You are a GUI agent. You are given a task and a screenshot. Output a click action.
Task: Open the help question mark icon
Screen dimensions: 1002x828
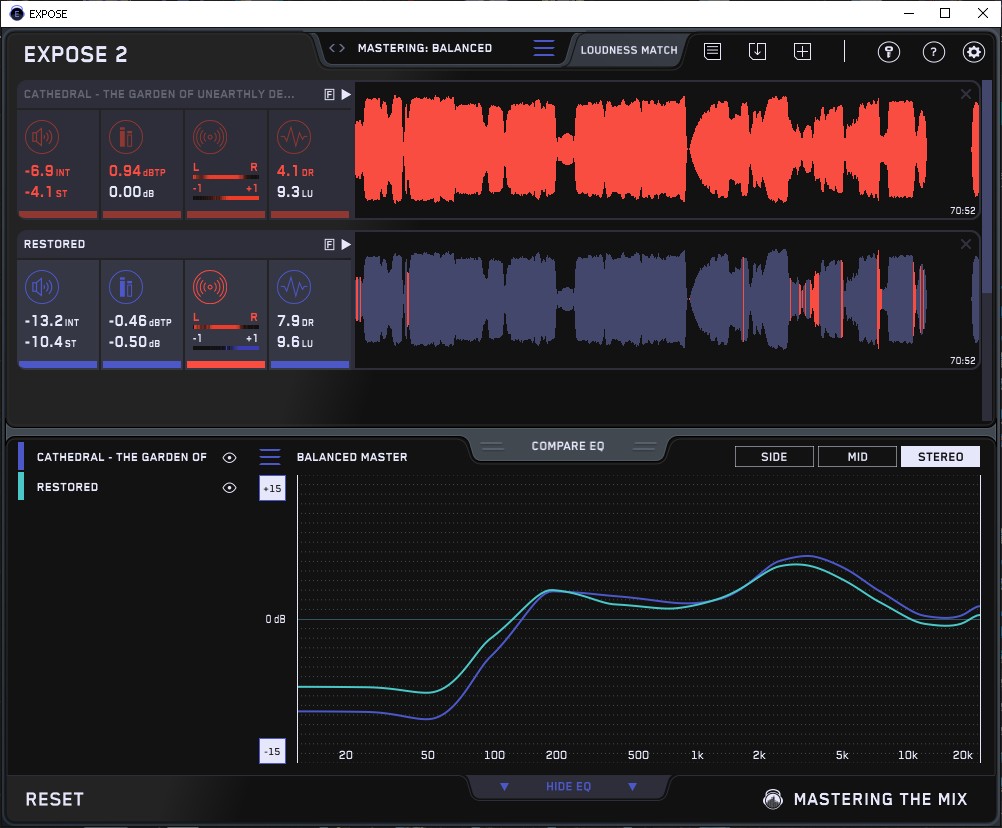pyautogui.click(x=933, y=52)
